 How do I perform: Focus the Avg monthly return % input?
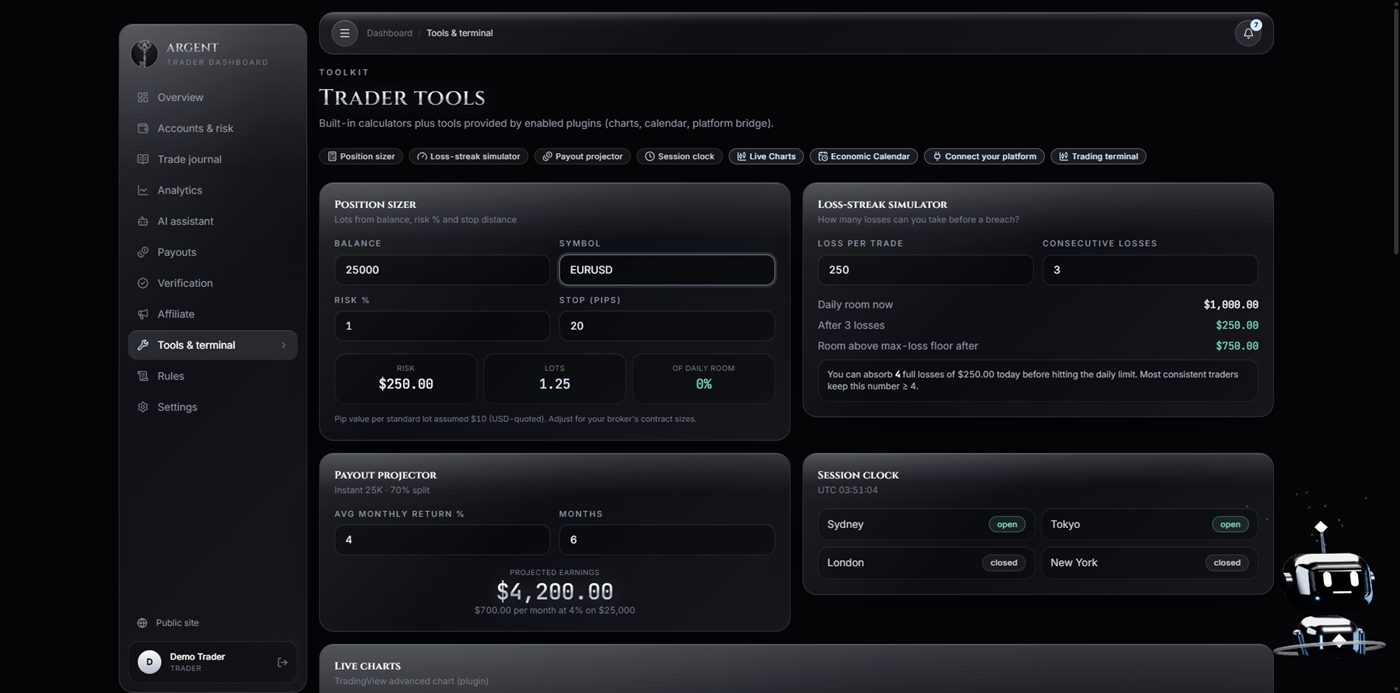click(442, 540)
